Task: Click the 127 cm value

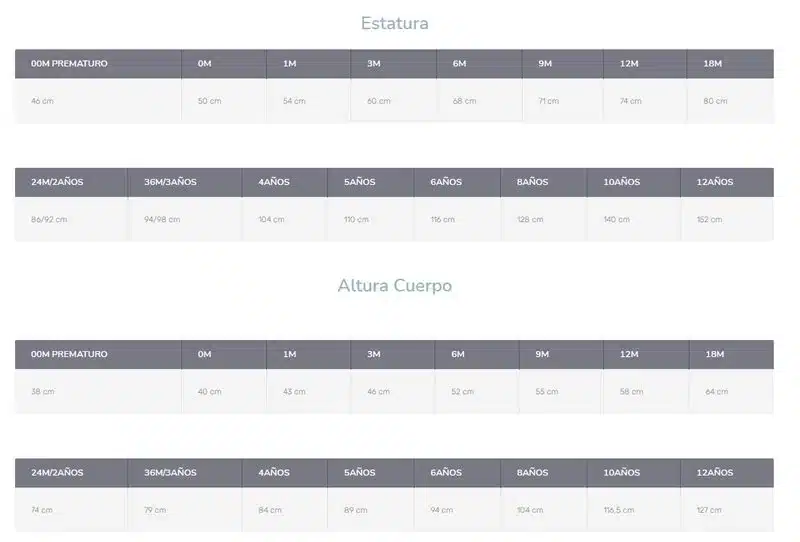Action: click(709, 510)
